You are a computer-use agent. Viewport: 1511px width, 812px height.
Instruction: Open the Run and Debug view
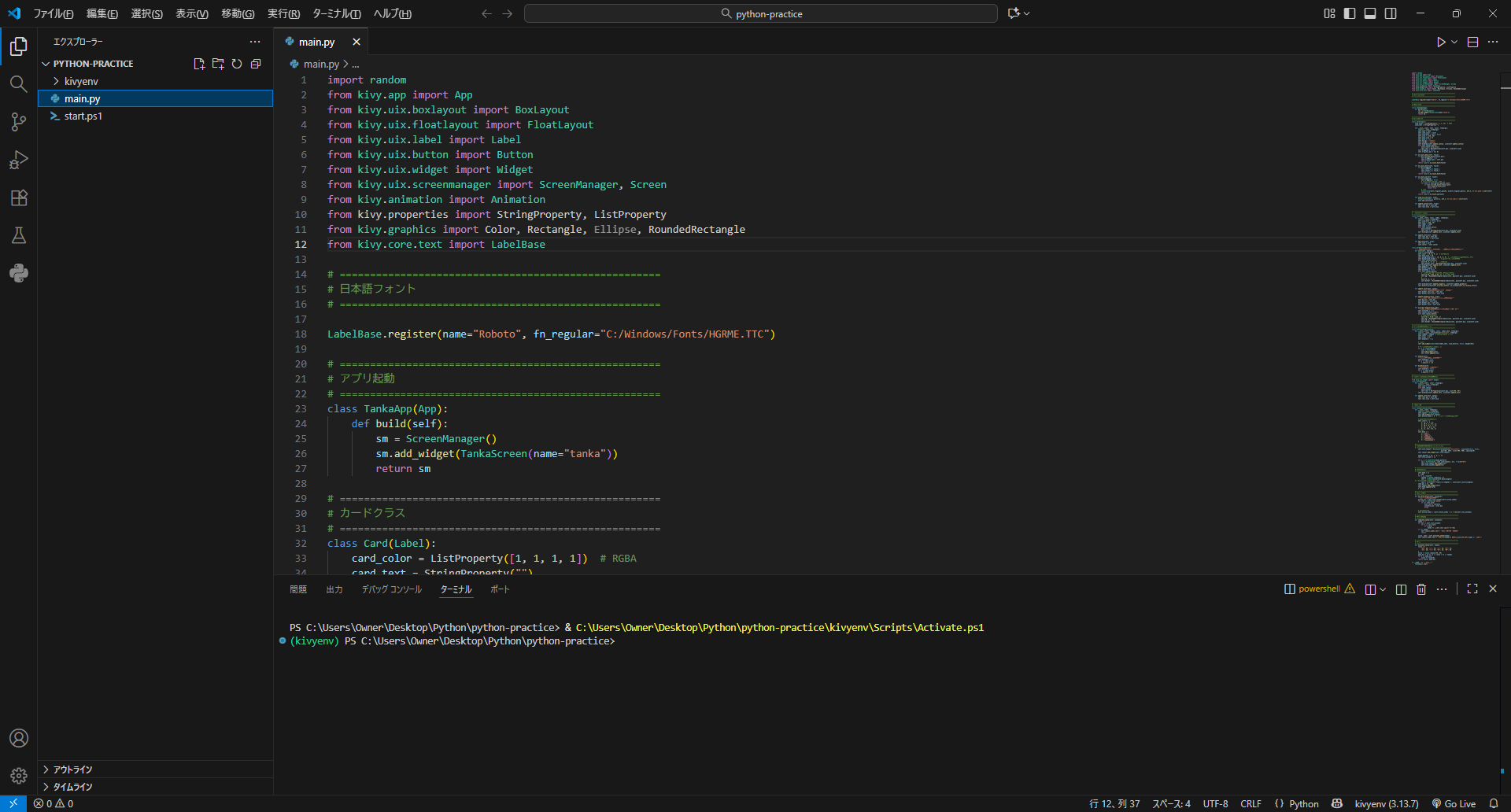[x=19, y=160]
